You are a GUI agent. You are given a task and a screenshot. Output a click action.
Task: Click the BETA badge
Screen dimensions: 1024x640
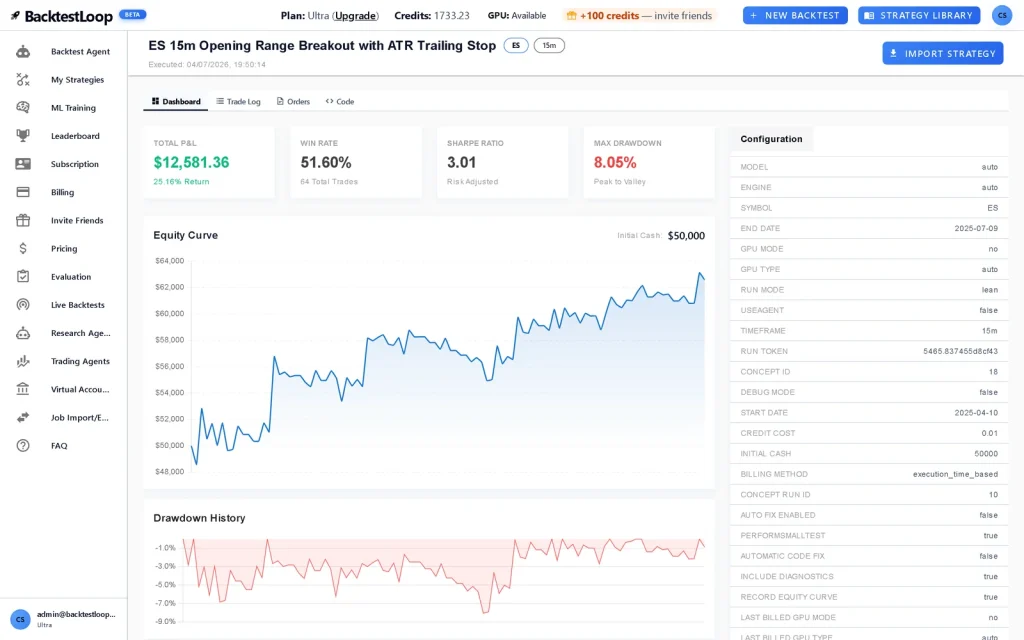133,14
